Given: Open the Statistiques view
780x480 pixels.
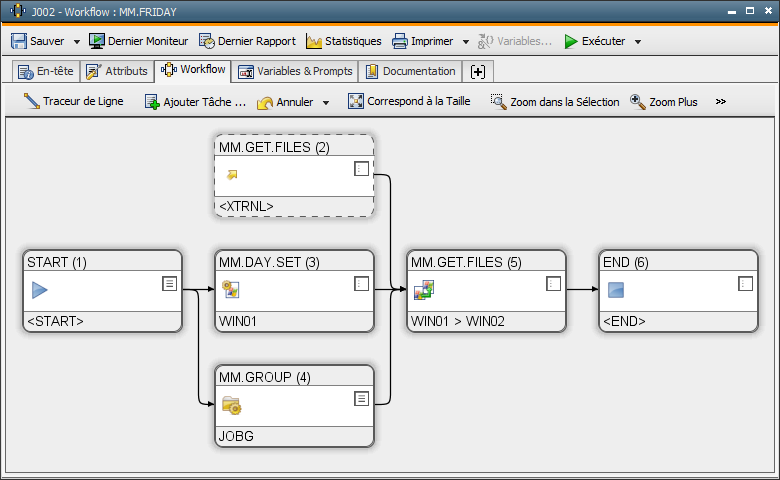Looking at the screenshot, I should [x=343, y=41].
